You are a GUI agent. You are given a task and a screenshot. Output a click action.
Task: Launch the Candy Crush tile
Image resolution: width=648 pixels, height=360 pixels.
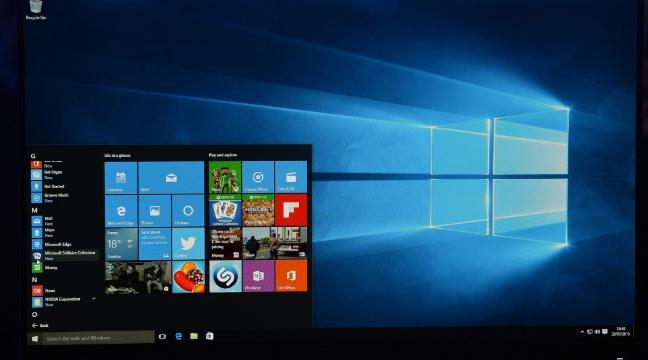188,277
